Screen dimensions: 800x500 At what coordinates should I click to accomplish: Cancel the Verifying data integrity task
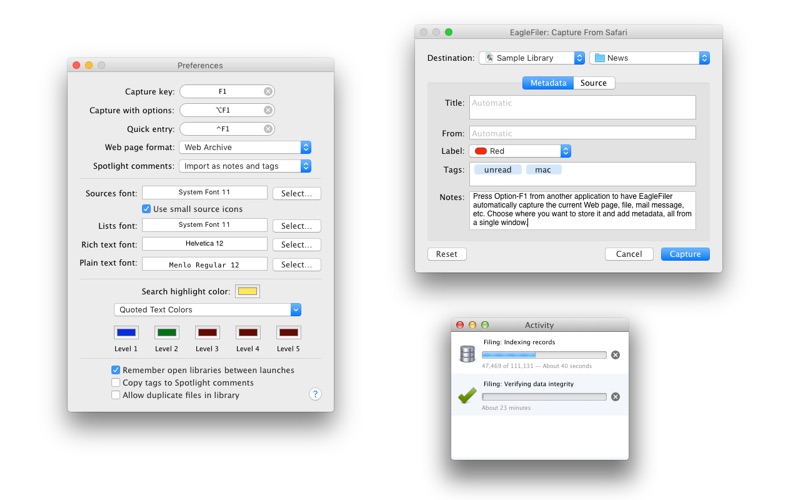click(615, 397)
